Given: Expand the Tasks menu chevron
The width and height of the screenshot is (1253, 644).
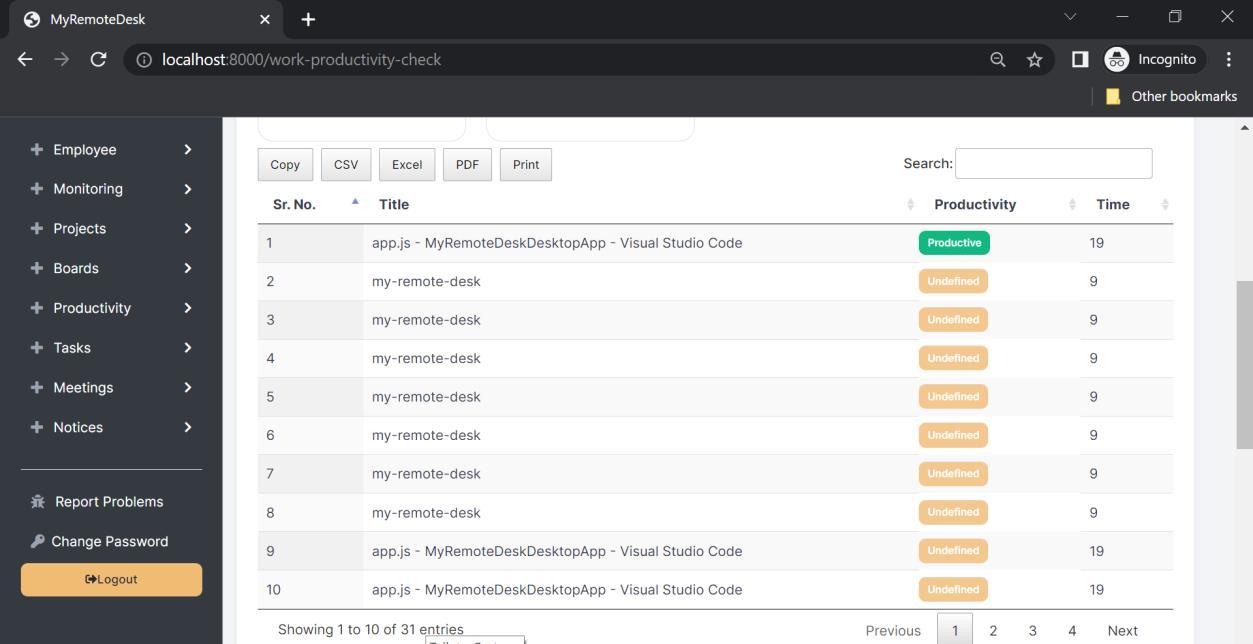Looking at the screenshot, I should point(187,348).
